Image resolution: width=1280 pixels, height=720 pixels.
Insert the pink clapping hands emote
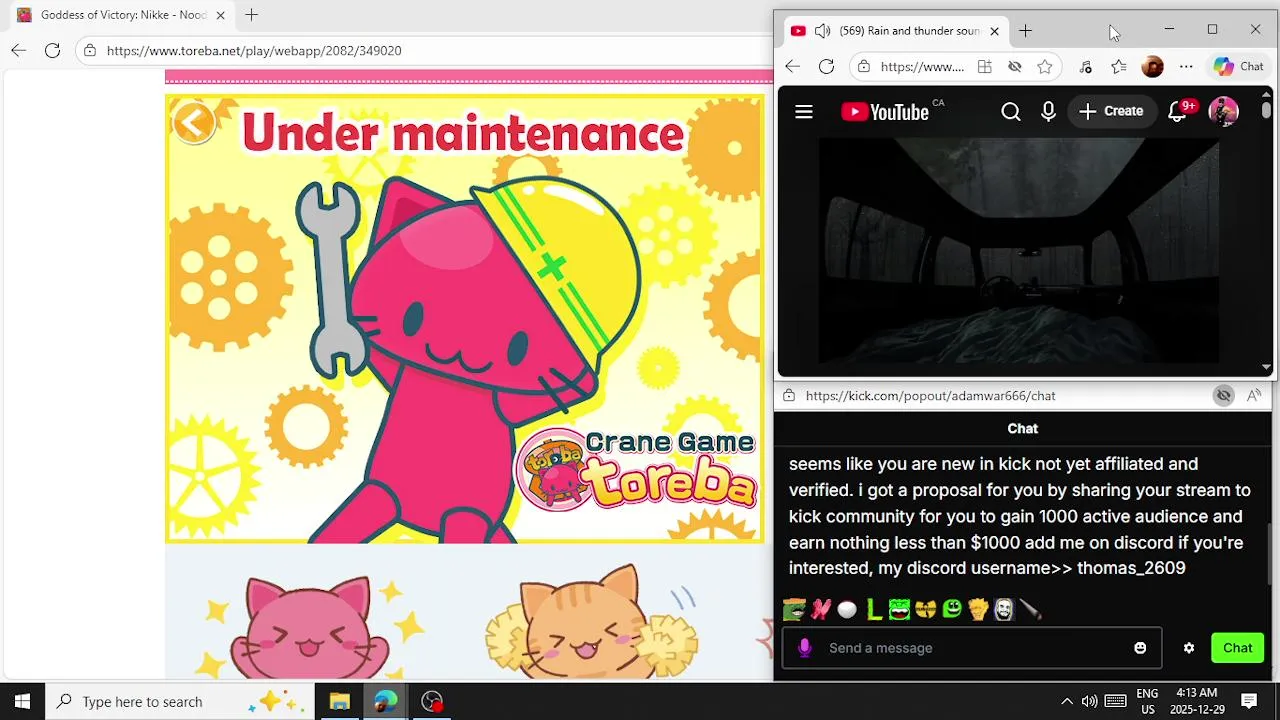(821, 609)
